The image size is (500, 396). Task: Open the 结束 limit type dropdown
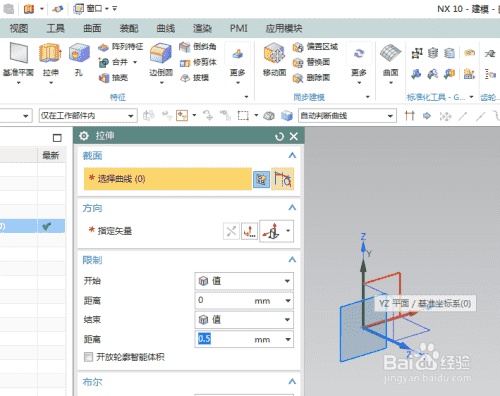244,320
